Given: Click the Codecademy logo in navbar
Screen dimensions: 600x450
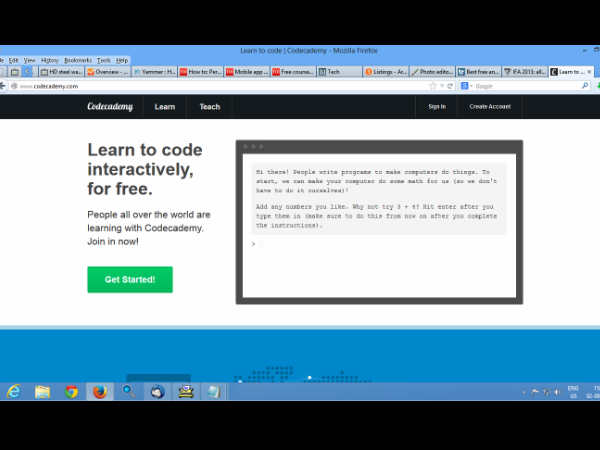Looking at the screenshot, I should pos(110,107).
